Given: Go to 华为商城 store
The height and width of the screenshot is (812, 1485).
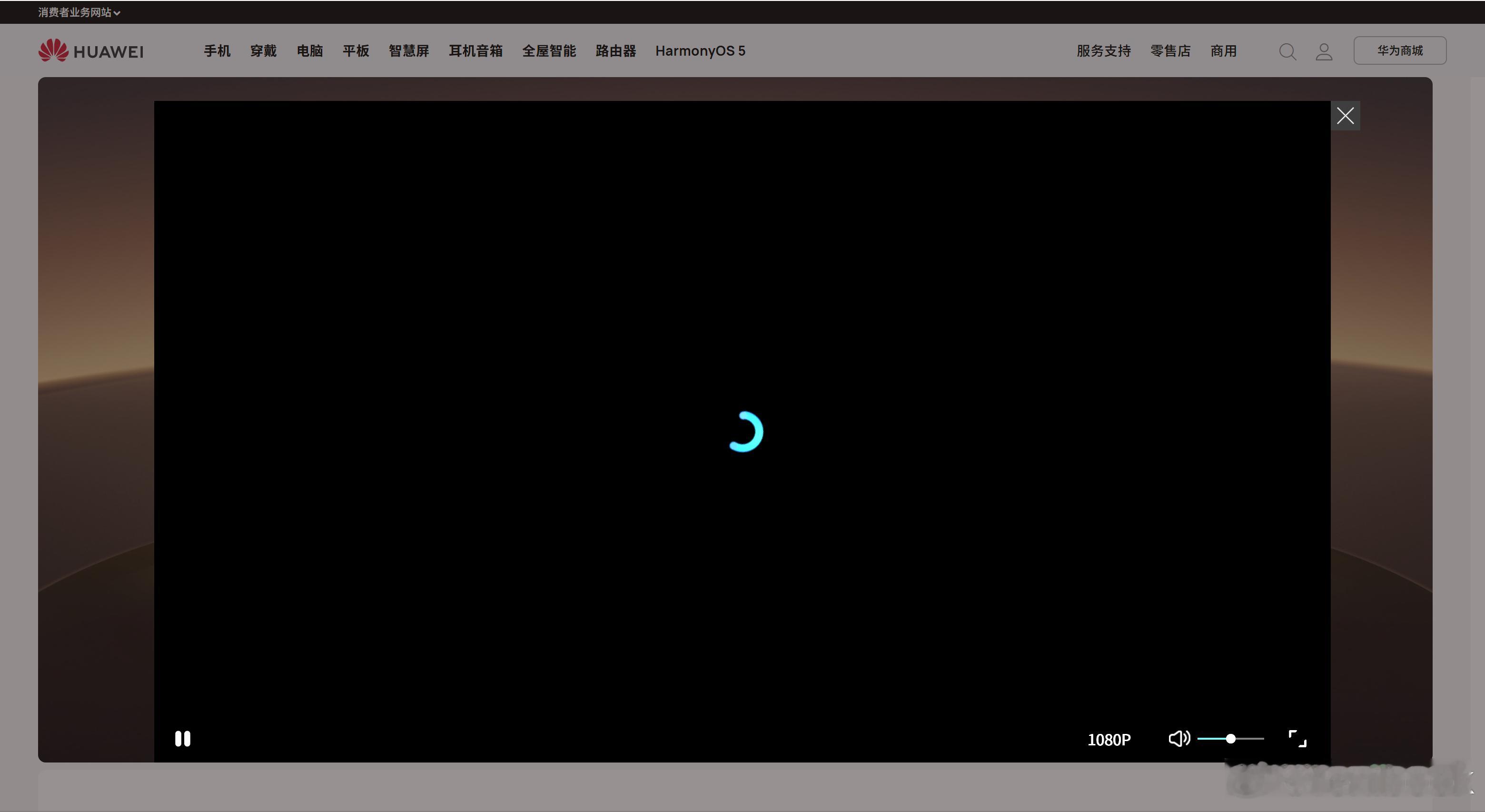Looking at the screenshot, I should [x=1400, y=51].
